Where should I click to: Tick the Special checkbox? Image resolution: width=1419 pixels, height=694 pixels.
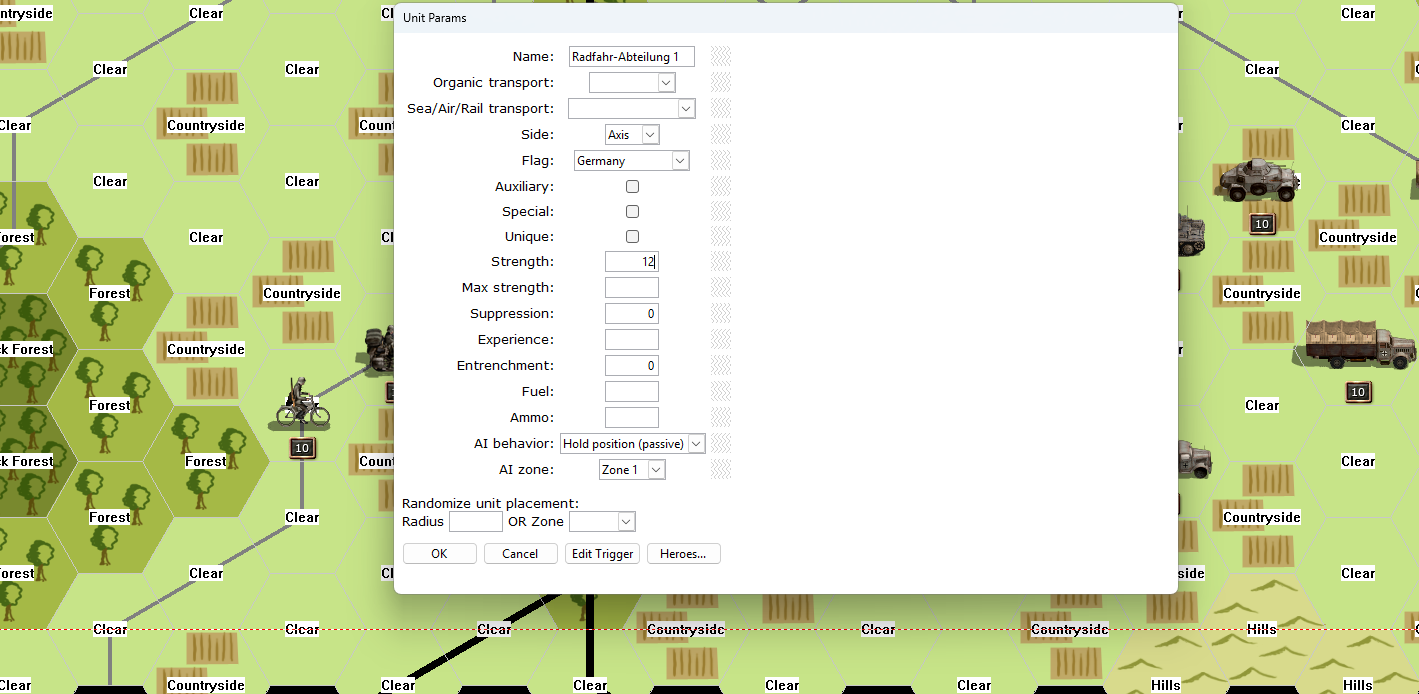[632, 212]
